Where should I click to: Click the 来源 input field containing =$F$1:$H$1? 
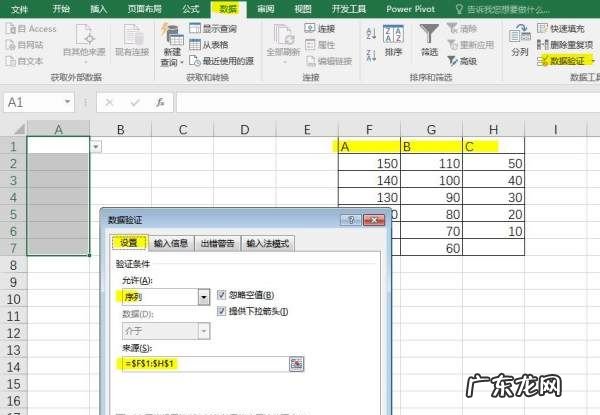click(203, 365)
